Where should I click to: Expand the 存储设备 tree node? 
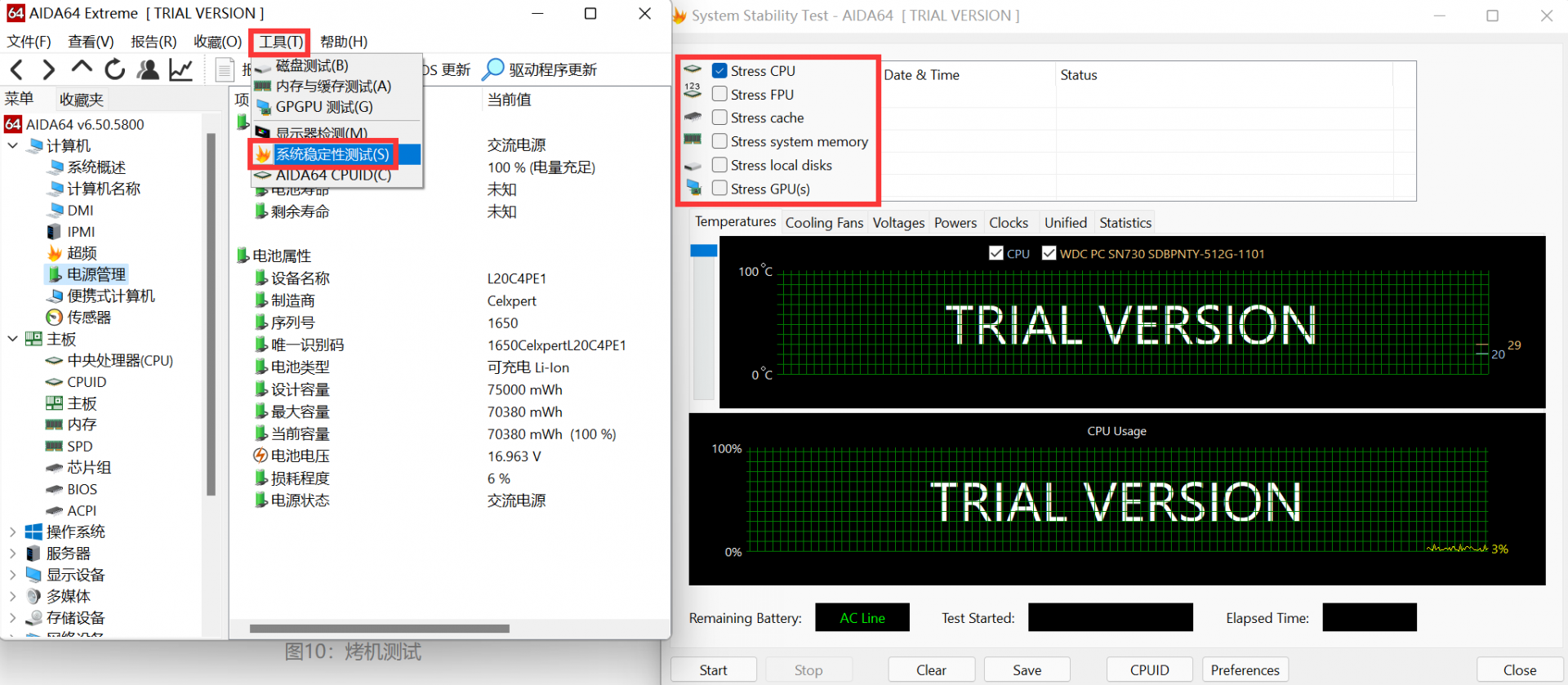coord(13,618)
